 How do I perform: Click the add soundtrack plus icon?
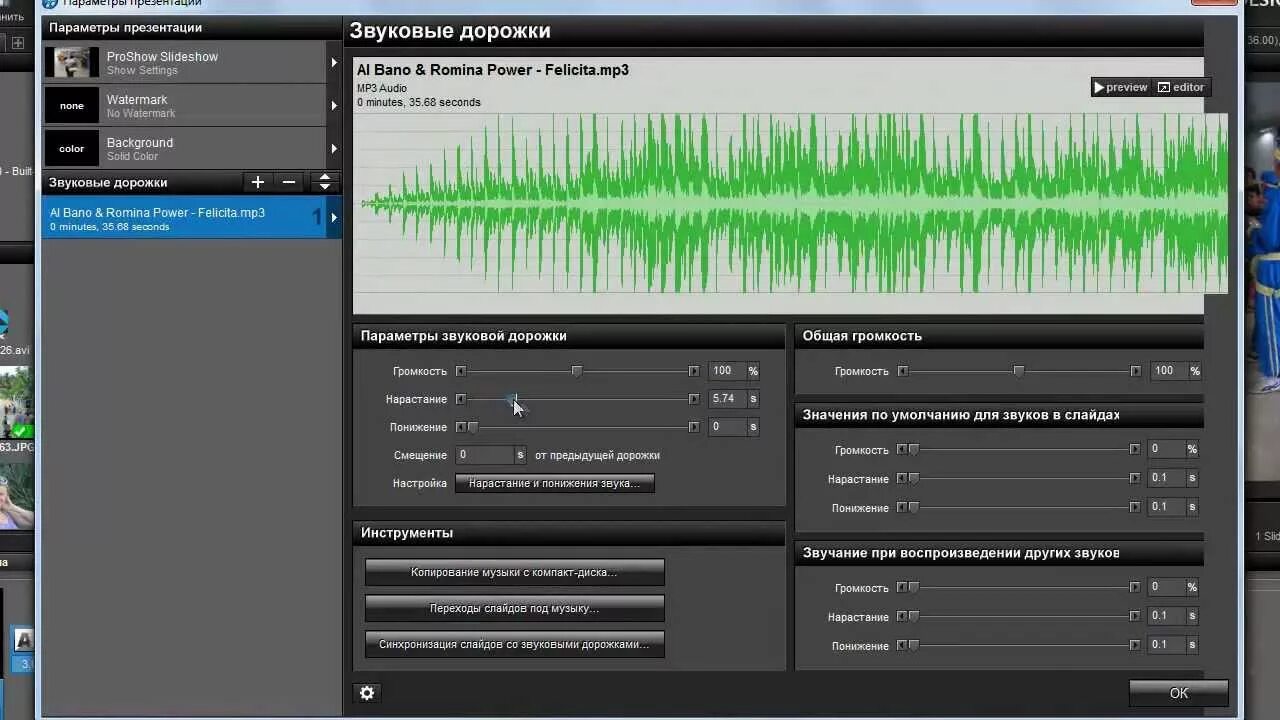tap(258, 182)
